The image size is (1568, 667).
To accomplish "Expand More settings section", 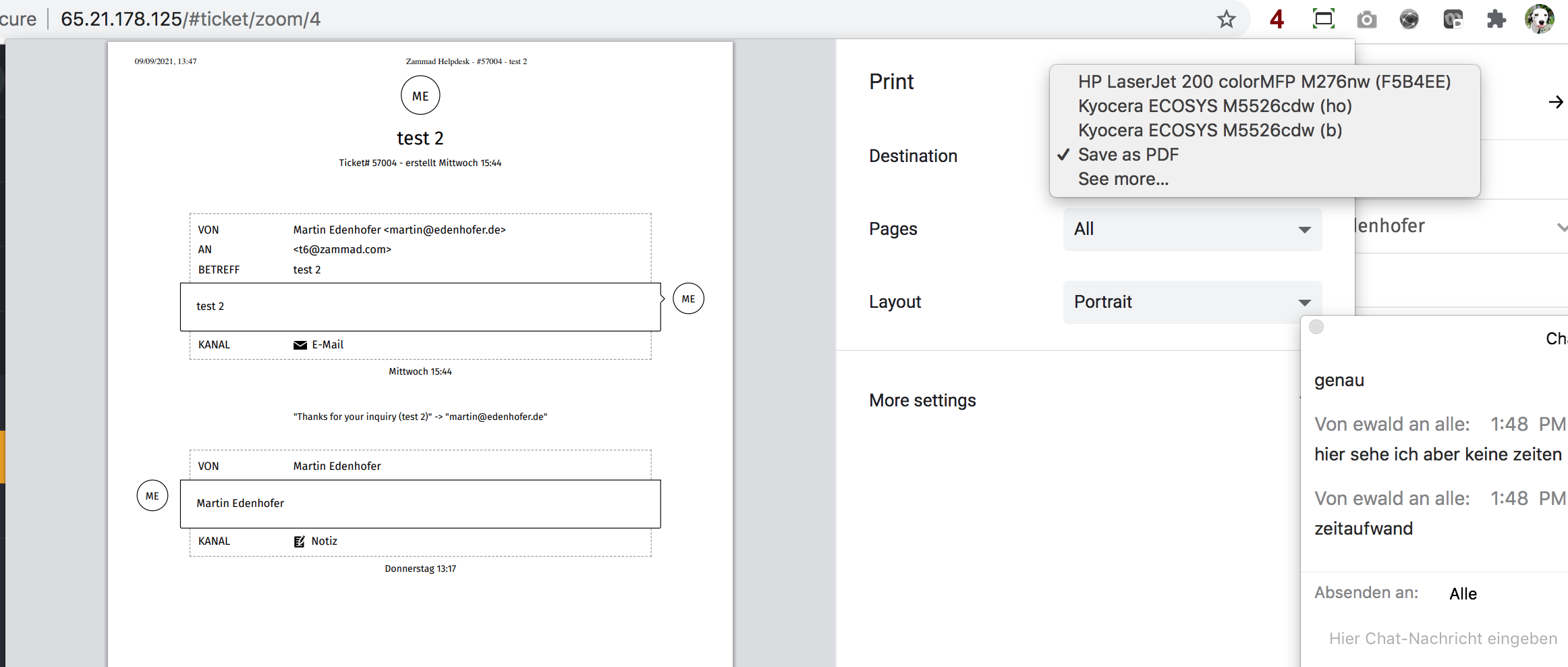I will click(x=922, y=400).
